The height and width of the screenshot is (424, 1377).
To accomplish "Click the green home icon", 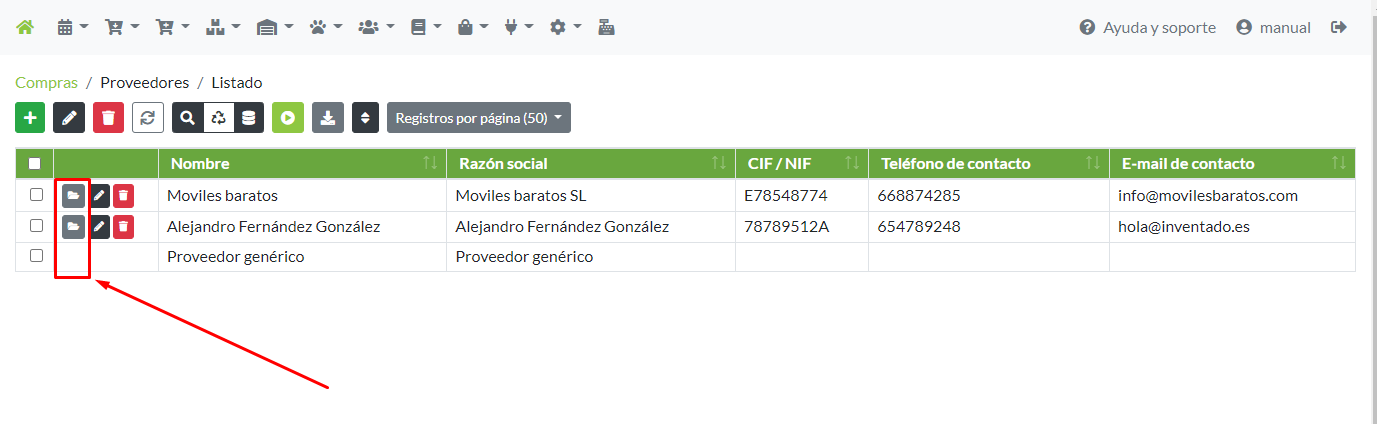I will [x=25, y=27].
